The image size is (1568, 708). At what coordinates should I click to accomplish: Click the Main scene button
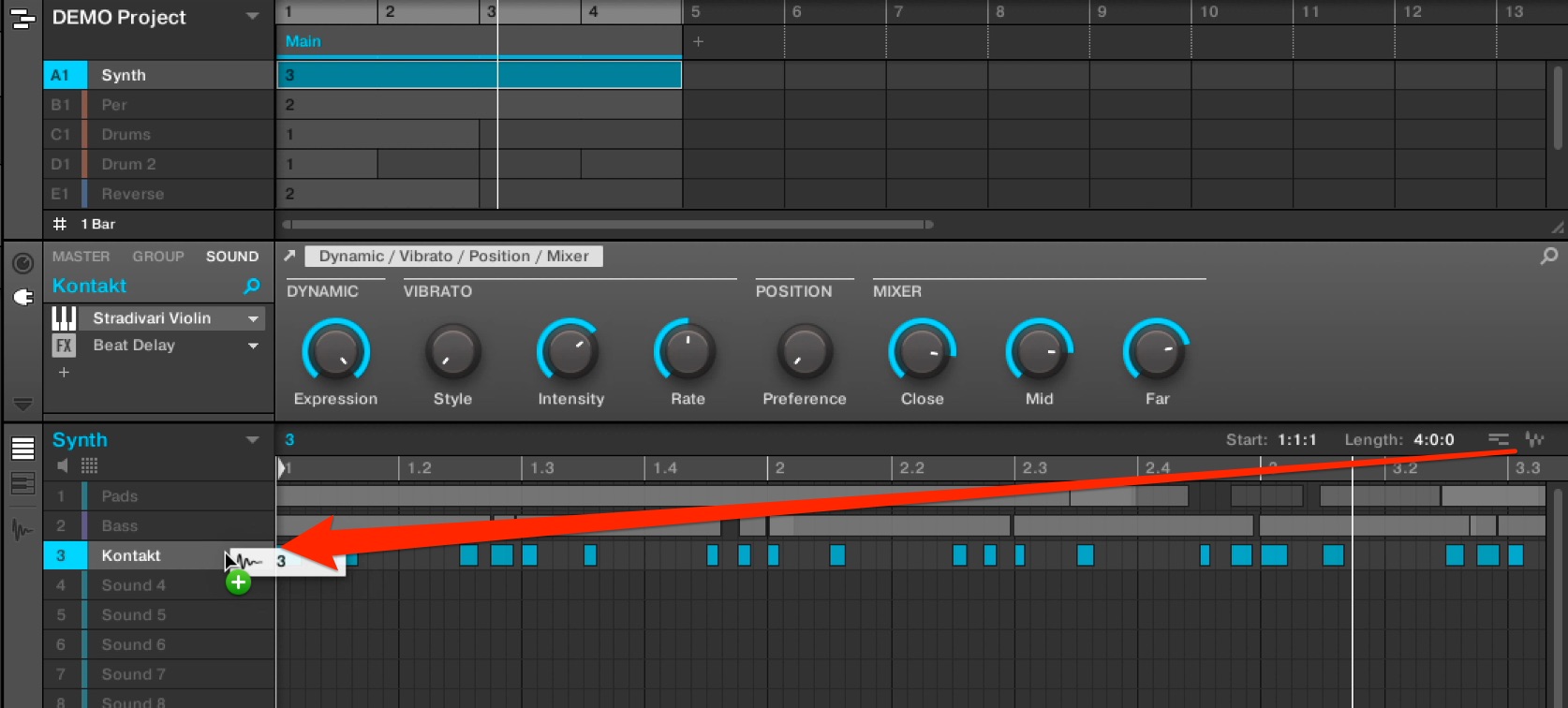(303, 41)
